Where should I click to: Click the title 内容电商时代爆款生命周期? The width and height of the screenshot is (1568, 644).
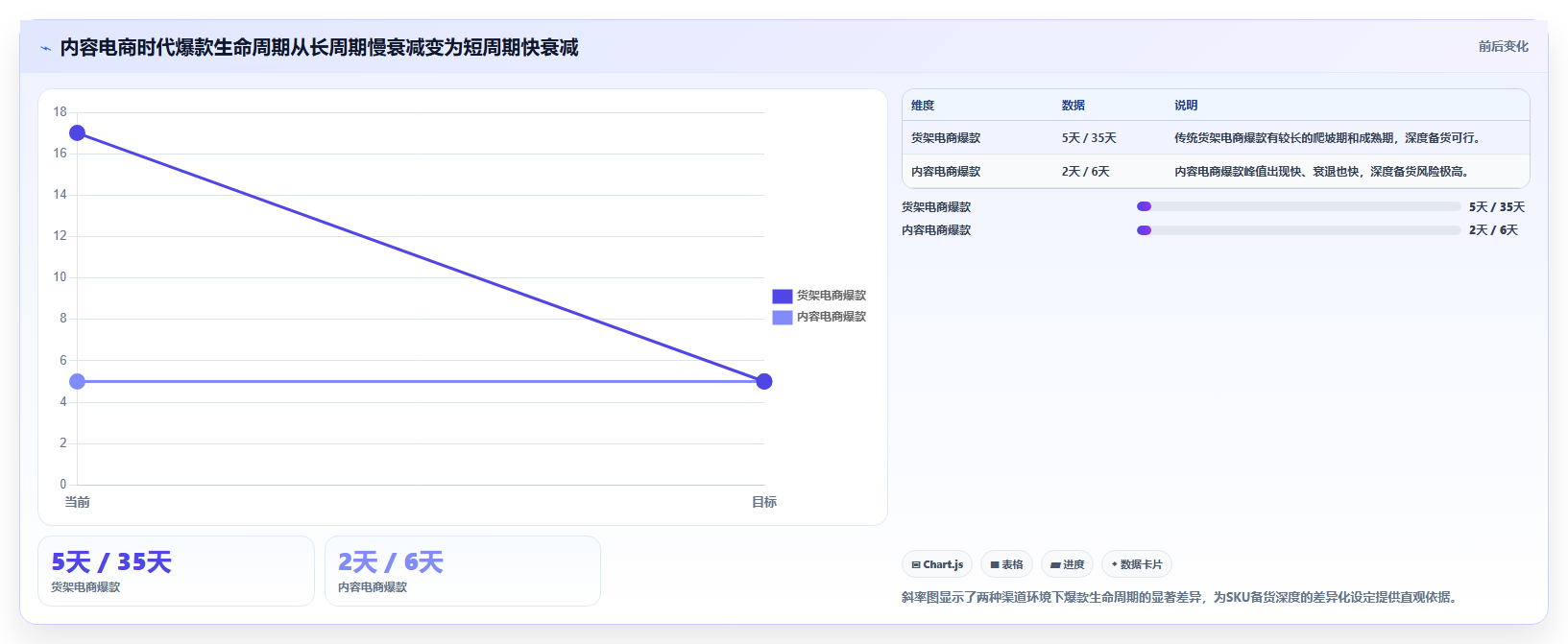coord(319,48)
